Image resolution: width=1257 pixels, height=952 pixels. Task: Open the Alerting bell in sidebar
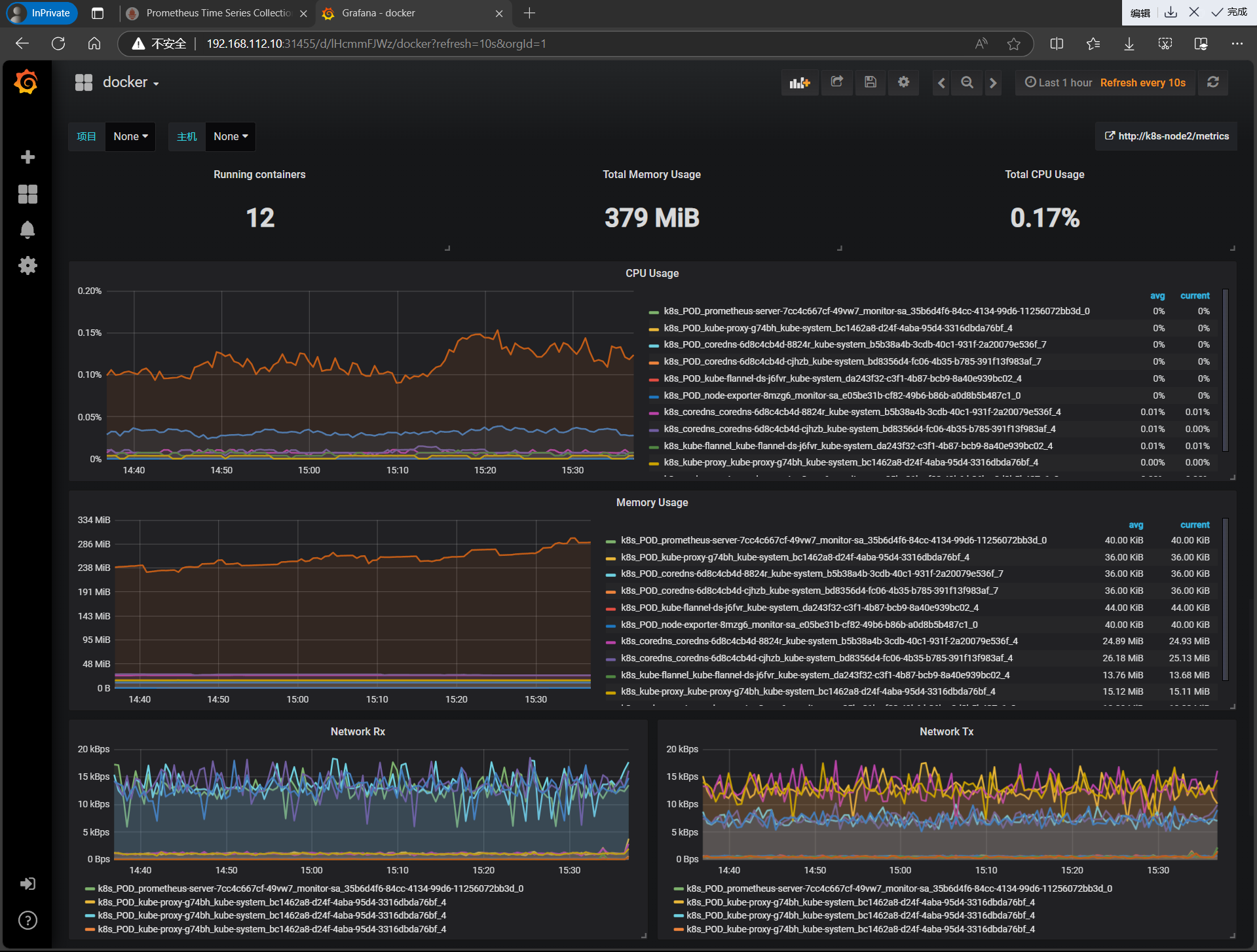28,230
